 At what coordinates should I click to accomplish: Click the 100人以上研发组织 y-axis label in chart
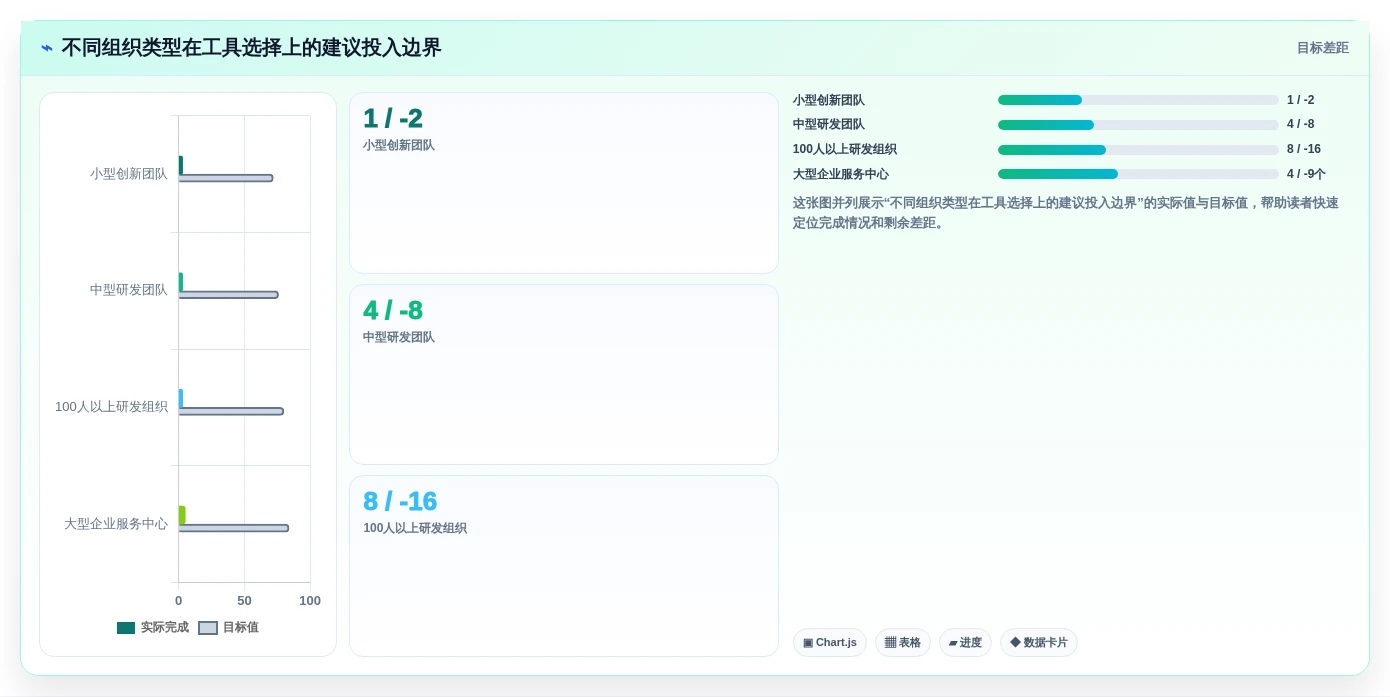(112, 407)
